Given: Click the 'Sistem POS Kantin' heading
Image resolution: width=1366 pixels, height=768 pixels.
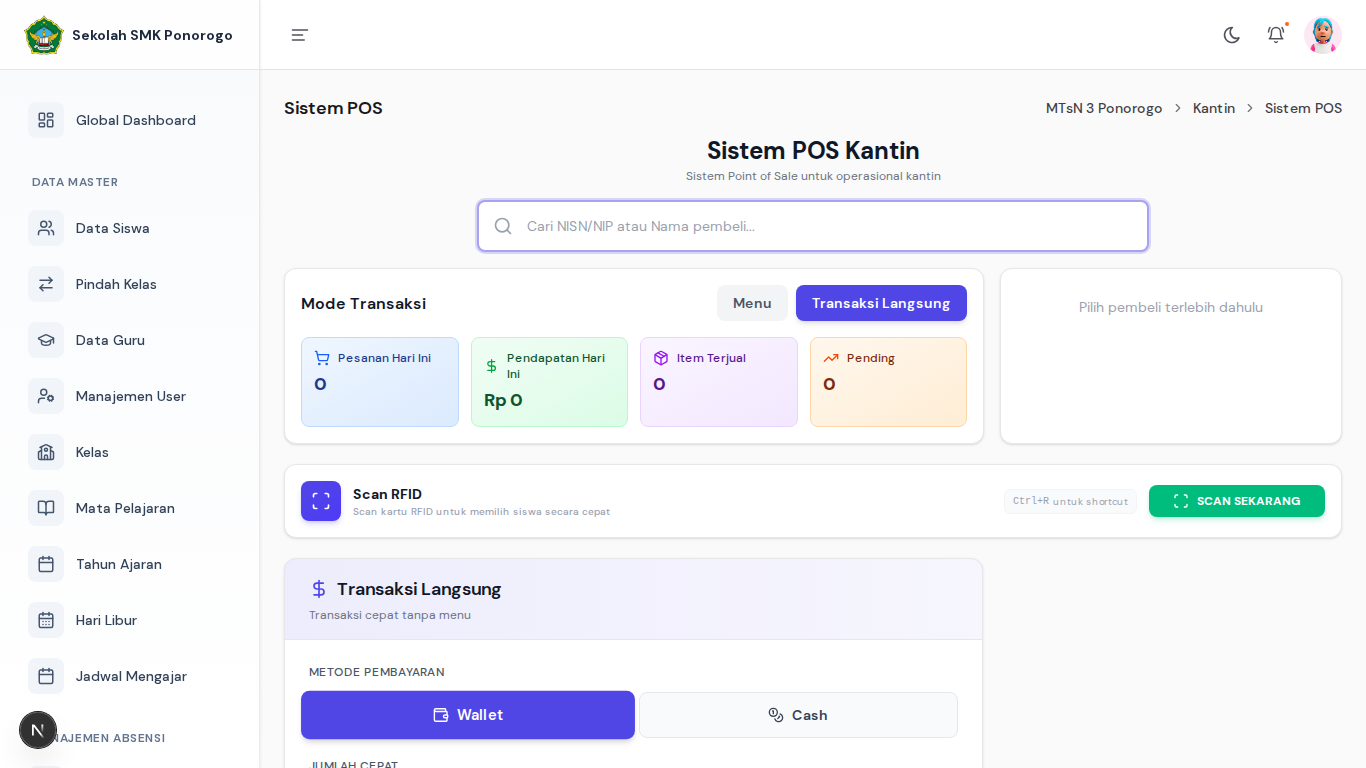Looking at the screenshot, I should coord(813,151).
